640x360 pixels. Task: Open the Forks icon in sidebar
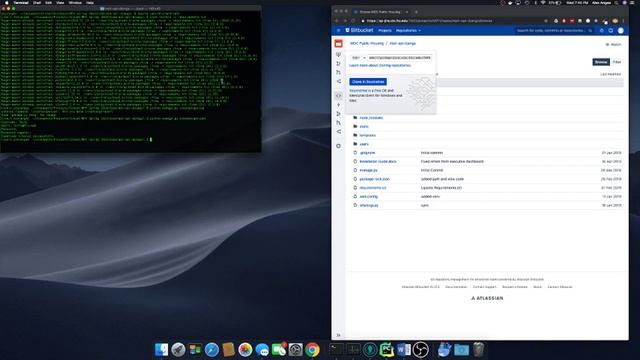click(x=338, y=132)
